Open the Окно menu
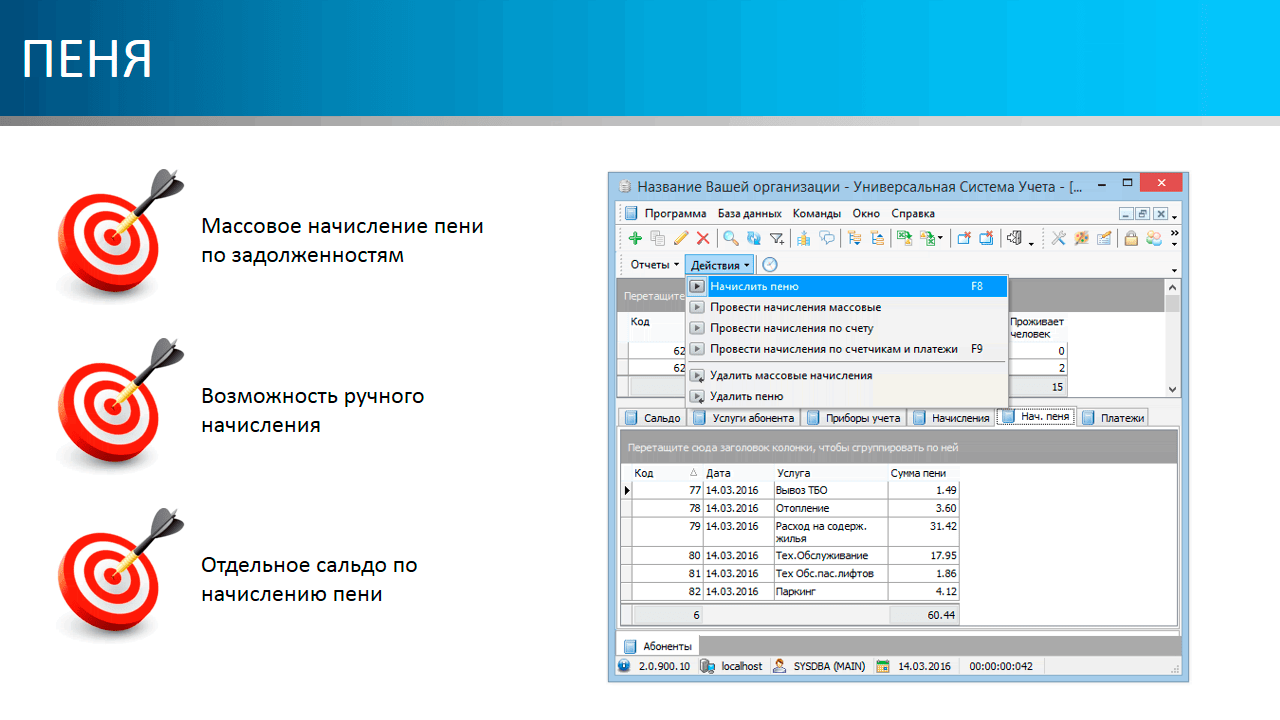Image resolution: width=1280 pixels, height=720 pixels. [866, 213]
